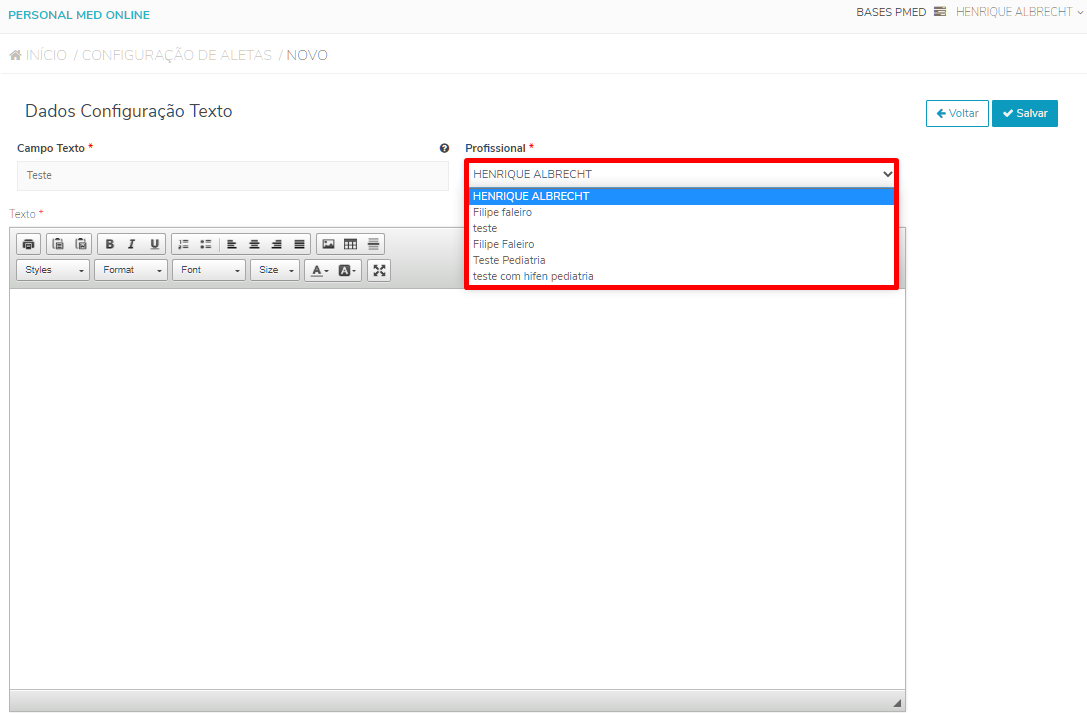Viewport: 1087px width, 713px height.
Task: Click the editor resize handle corner
Action: (x=897, y=703)
